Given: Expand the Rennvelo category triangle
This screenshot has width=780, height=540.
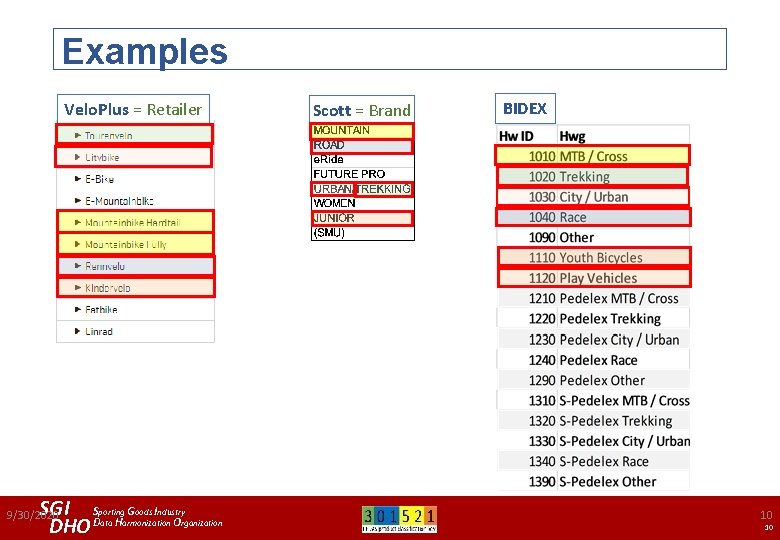Looking at the screenshot, I should click(78, 266).
